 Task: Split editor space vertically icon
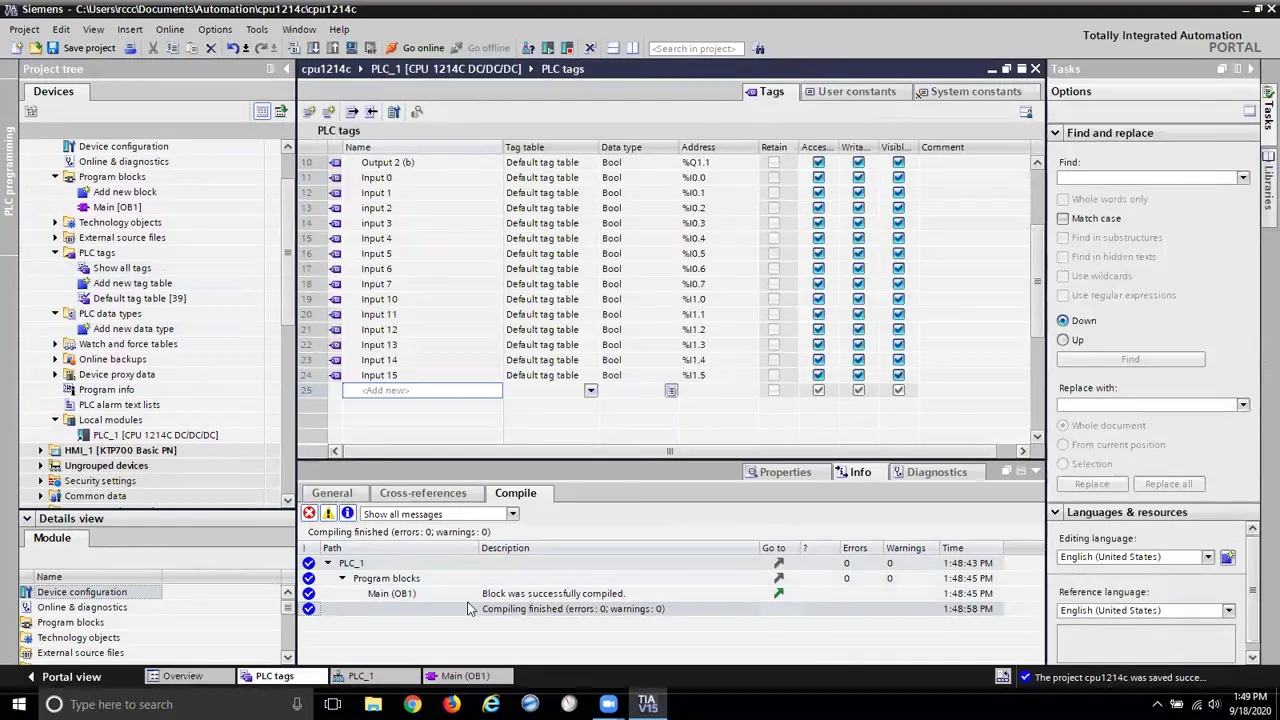coord(632,48)
